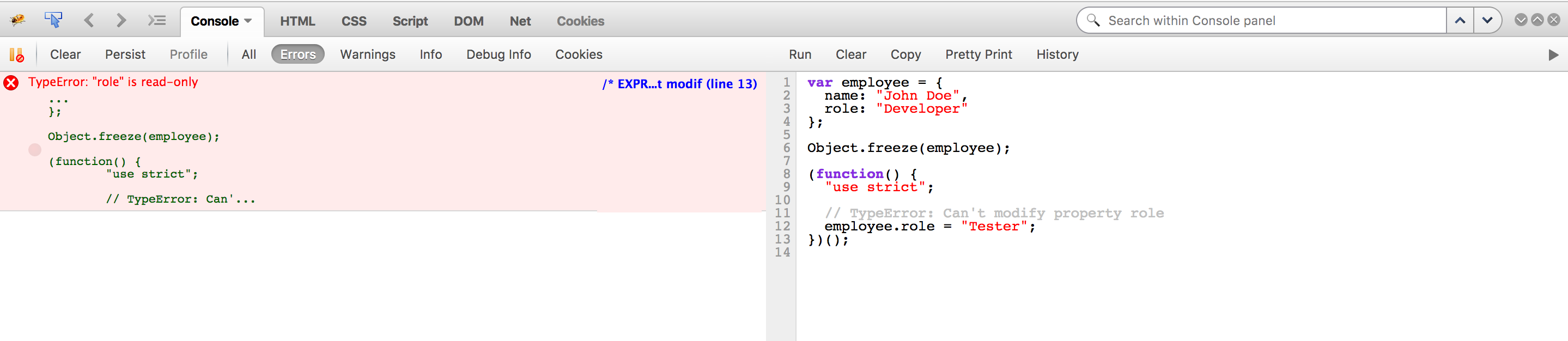Click the break on all errors icon
Viewport: 1568px width, 341px height.
(x=16, y=55)
